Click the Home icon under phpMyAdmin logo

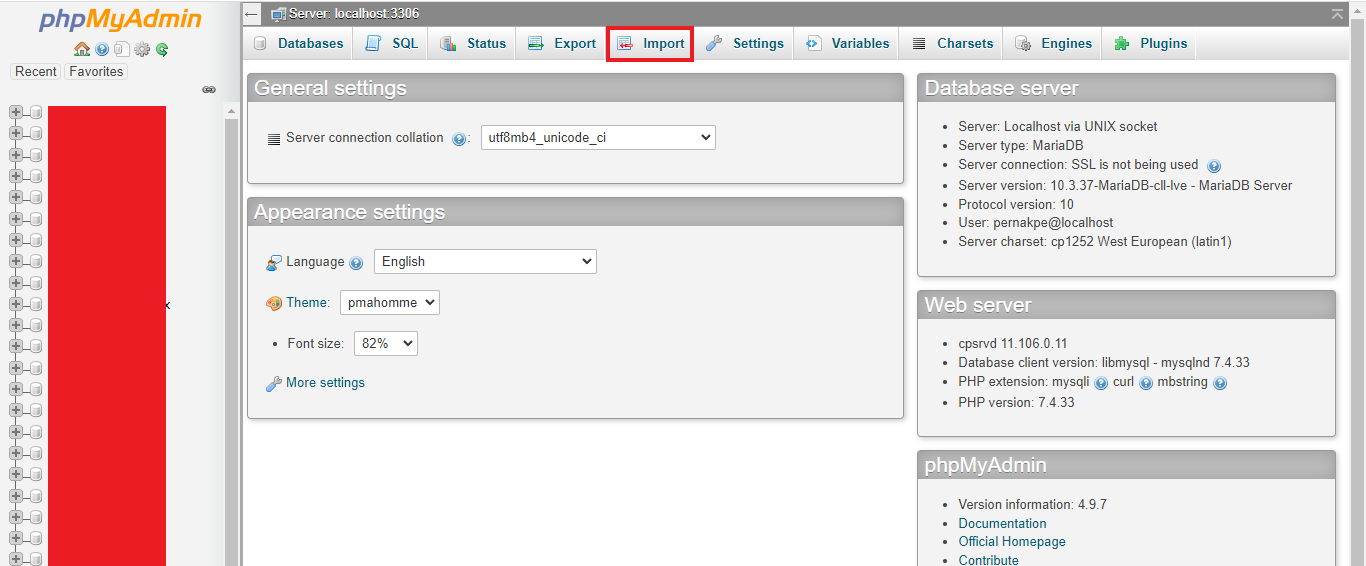coord(82,49)
